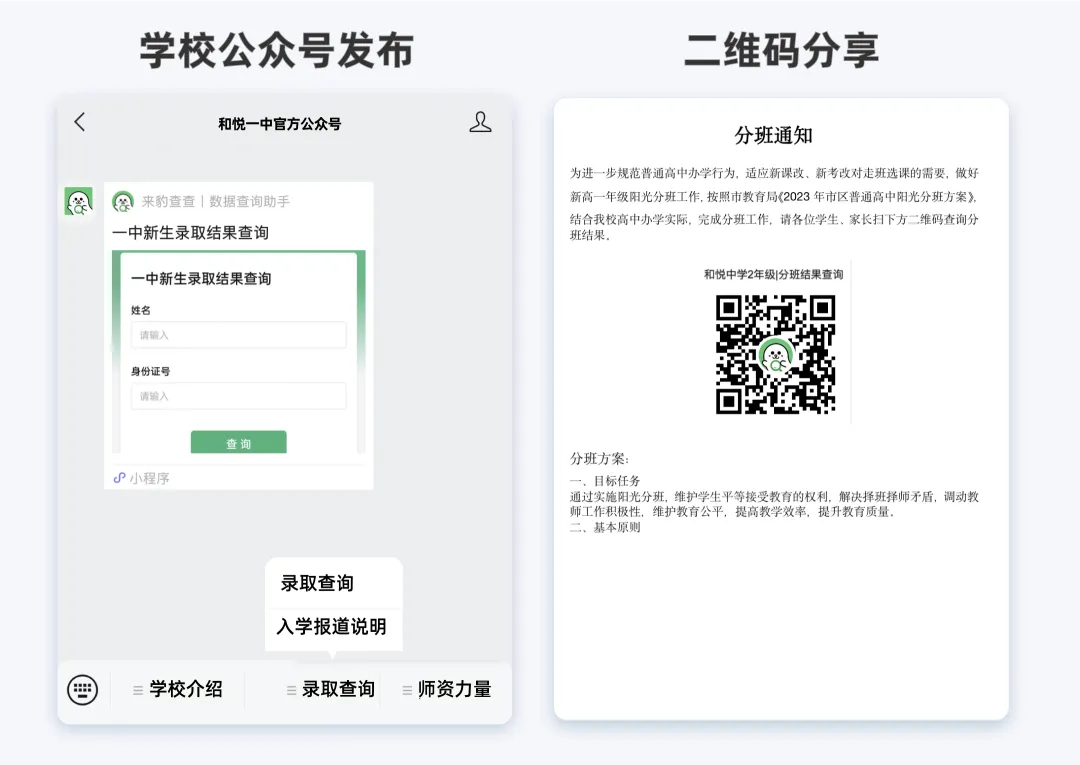Click the 分班通知 heading
Screen dimensions: 1080x765
pos(773,135)
